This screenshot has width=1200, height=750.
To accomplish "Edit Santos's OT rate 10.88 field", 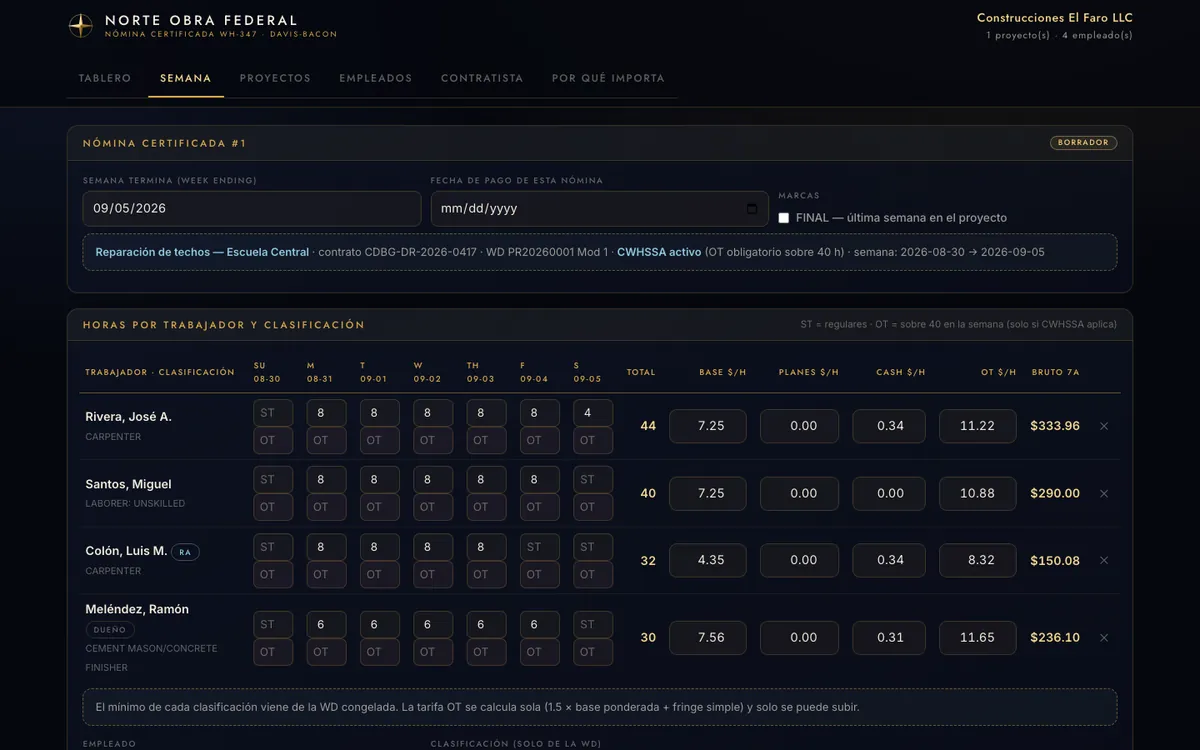I will (x=977, y=493).
